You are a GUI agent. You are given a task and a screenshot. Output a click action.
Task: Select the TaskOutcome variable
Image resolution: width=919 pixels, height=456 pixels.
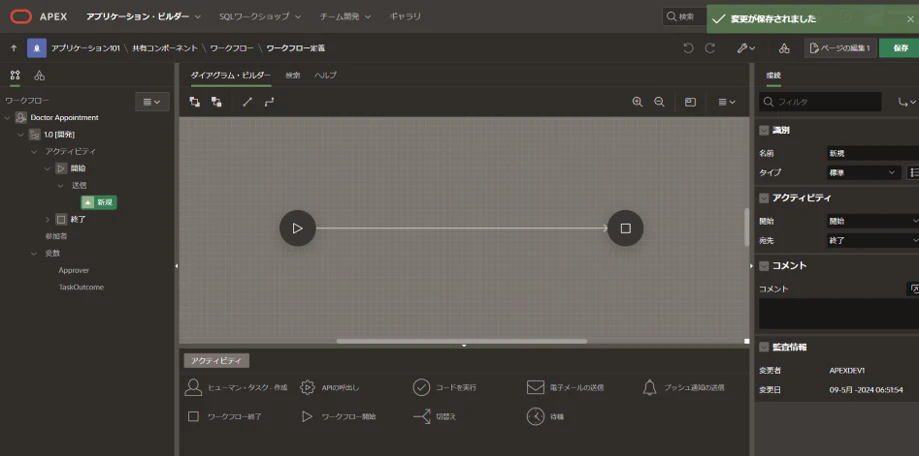click(x=81, y=287)
